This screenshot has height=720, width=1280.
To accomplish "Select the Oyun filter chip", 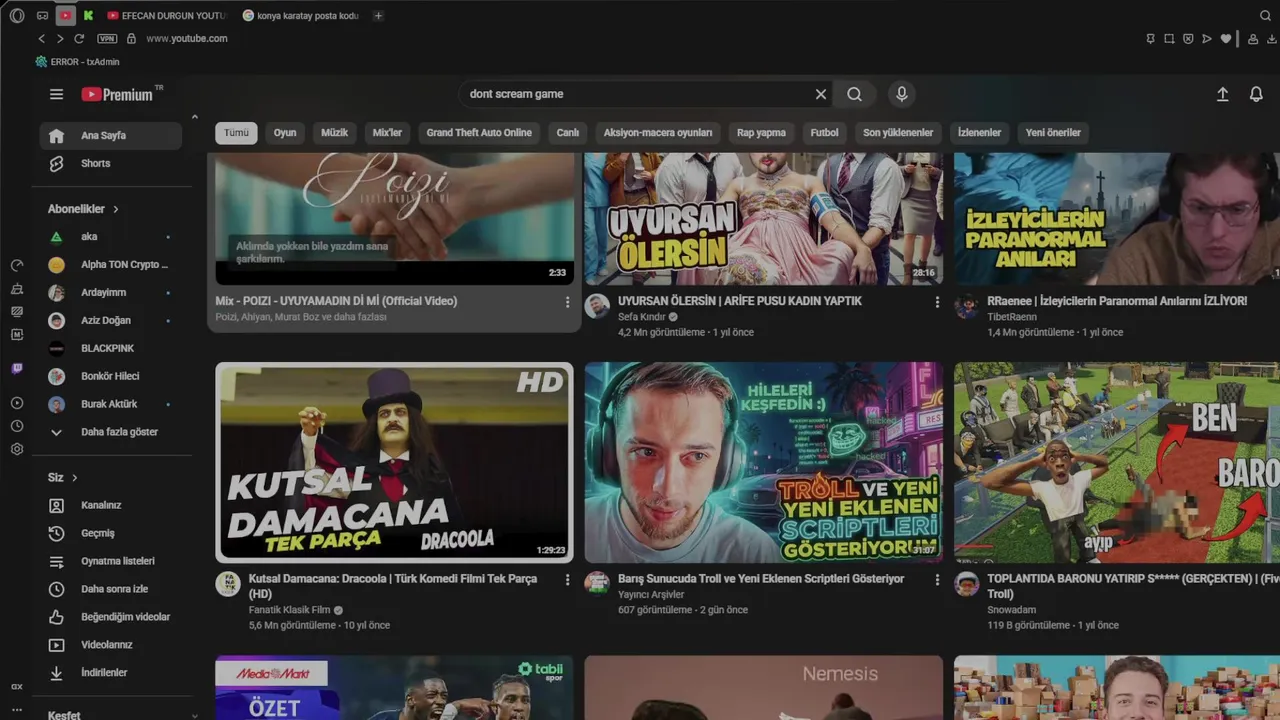I will 285,133.
